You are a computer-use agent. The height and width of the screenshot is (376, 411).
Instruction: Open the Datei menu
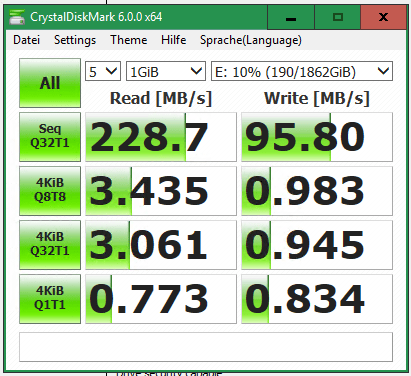point(26,40)
